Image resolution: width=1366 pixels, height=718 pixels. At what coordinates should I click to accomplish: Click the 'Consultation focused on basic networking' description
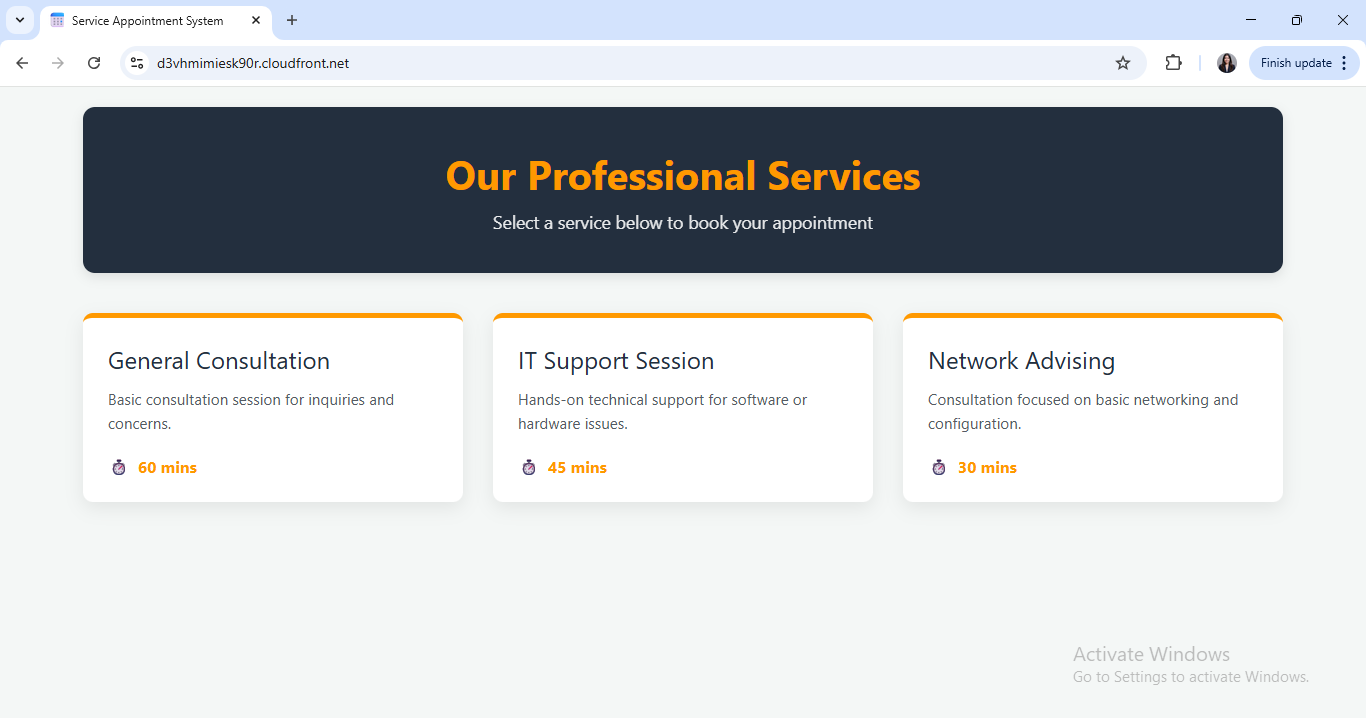click(x=1083, y=412)
